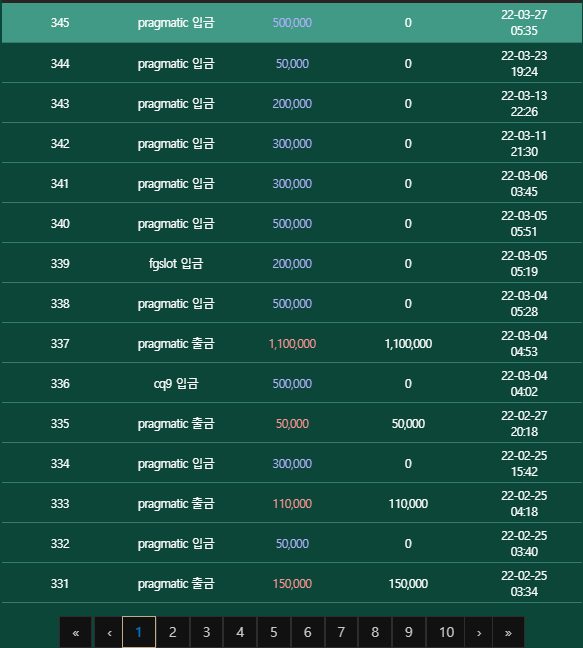Click date 22-03-27 05:35
The width and height of the screenshot is (583, 648).
click(524, 23)
